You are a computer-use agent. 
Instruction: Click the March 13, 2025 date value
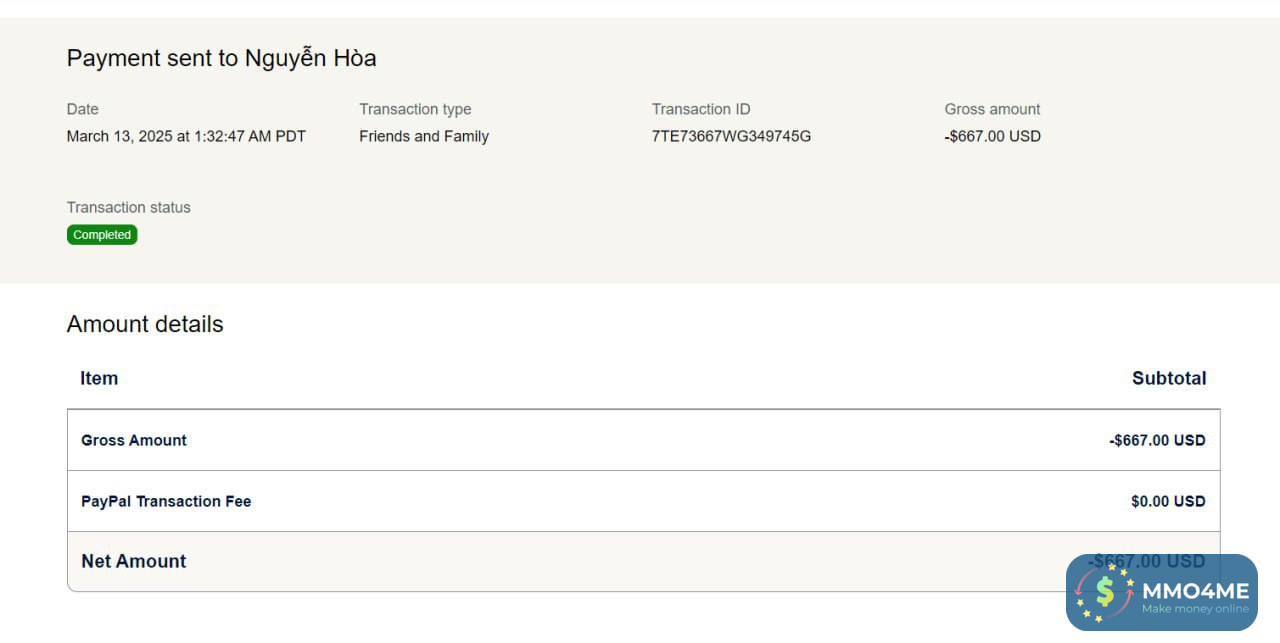coord(186,136)
